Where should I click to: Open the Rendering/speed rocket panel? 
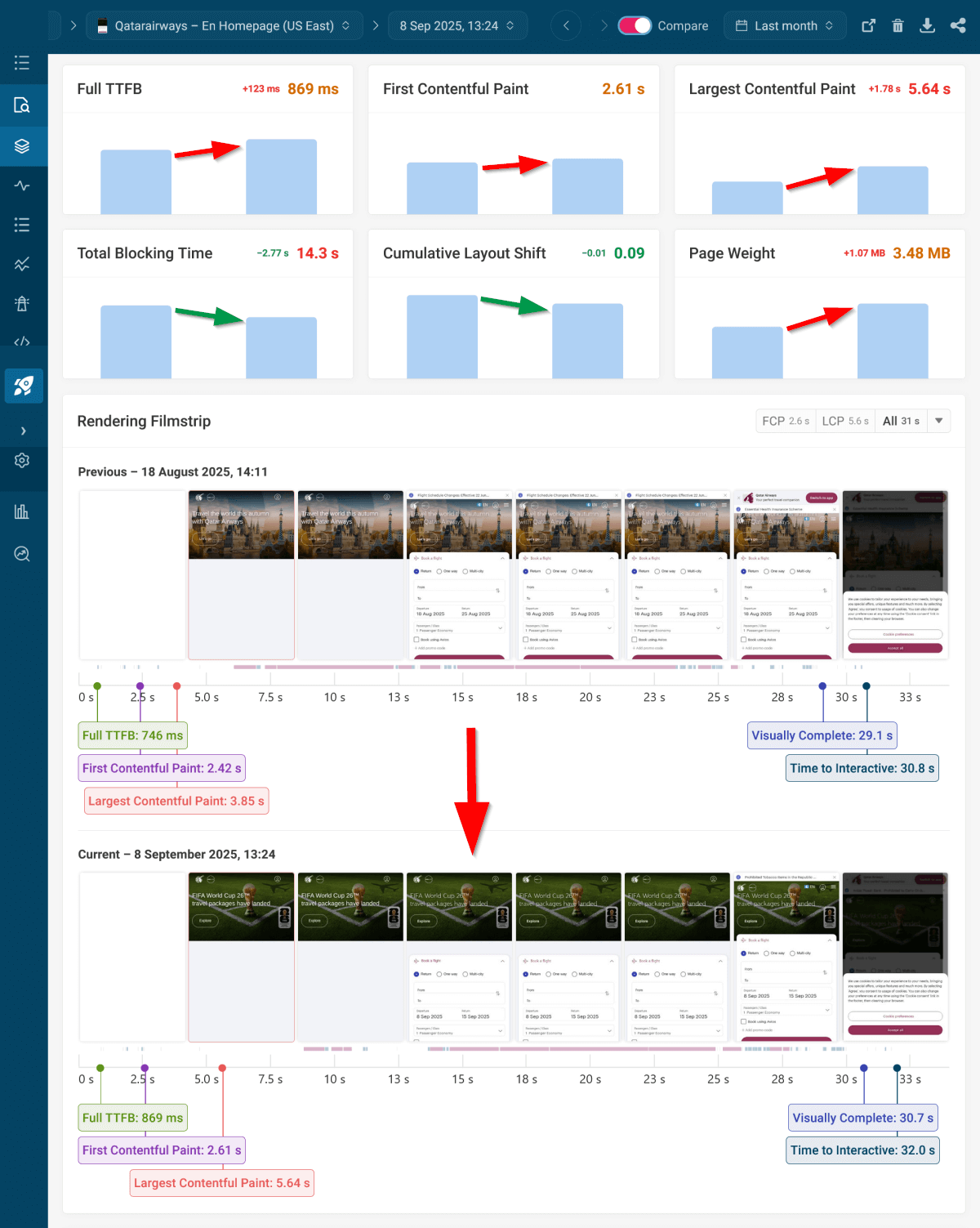[23, 386]
